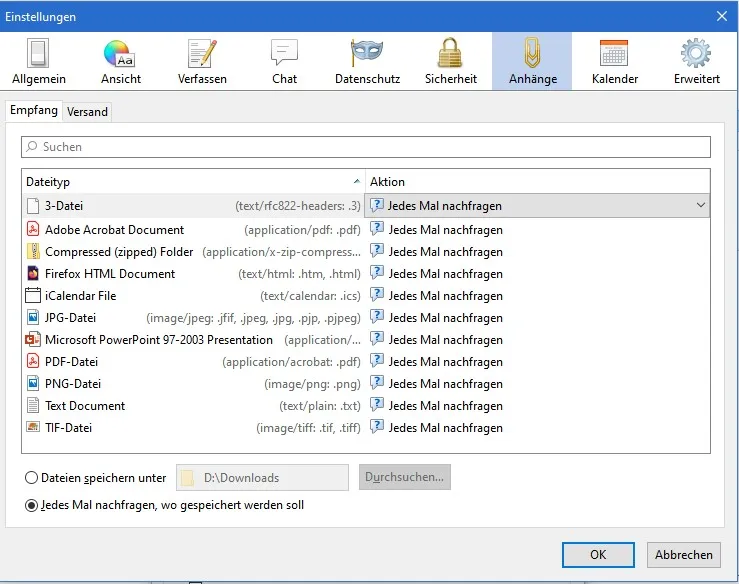Open the Kalender settings category
Viewport: 739px width, 584px height.
615,61
